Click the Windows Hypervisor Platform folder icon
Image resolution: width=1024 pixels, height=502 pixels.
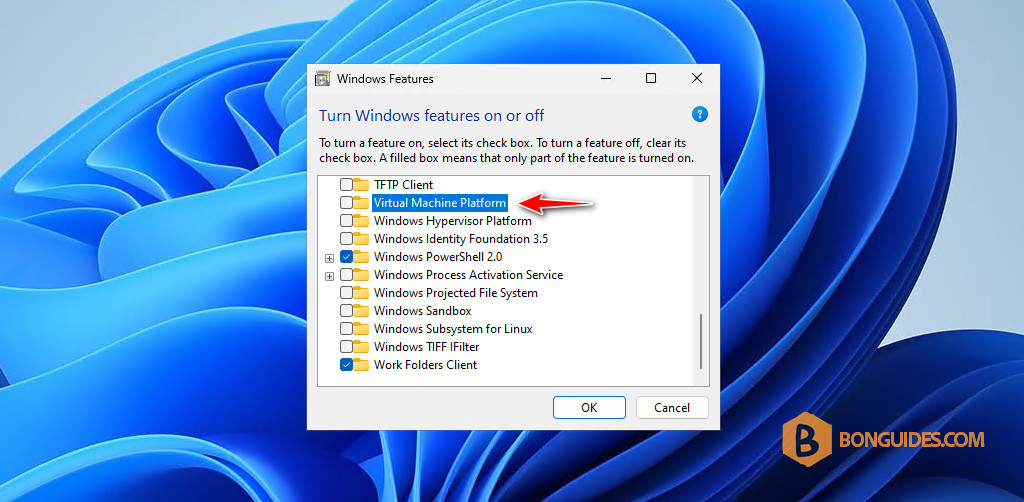[361, 221]
